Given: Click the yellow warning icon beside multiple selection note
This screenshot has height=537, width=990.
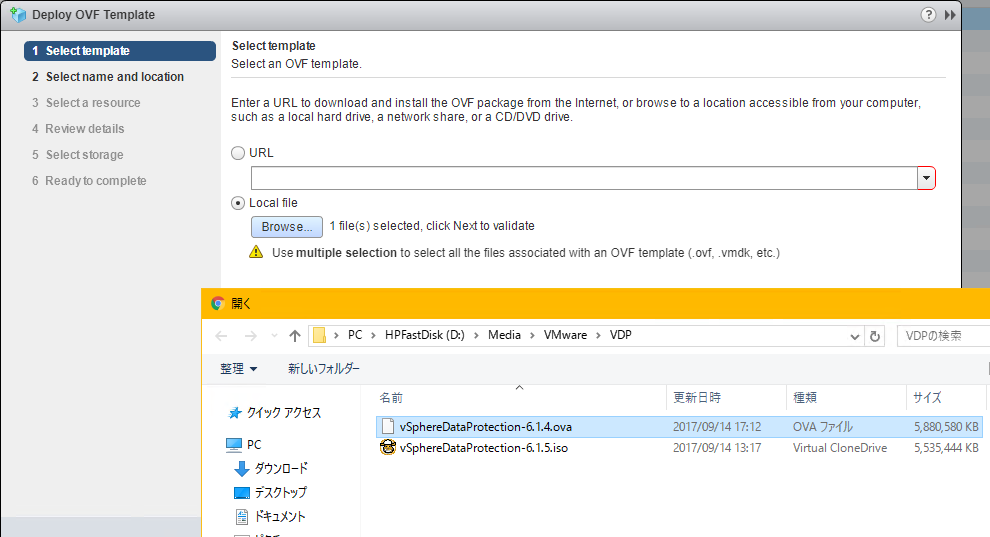Looking at the screenshot, I should [256, 252].
